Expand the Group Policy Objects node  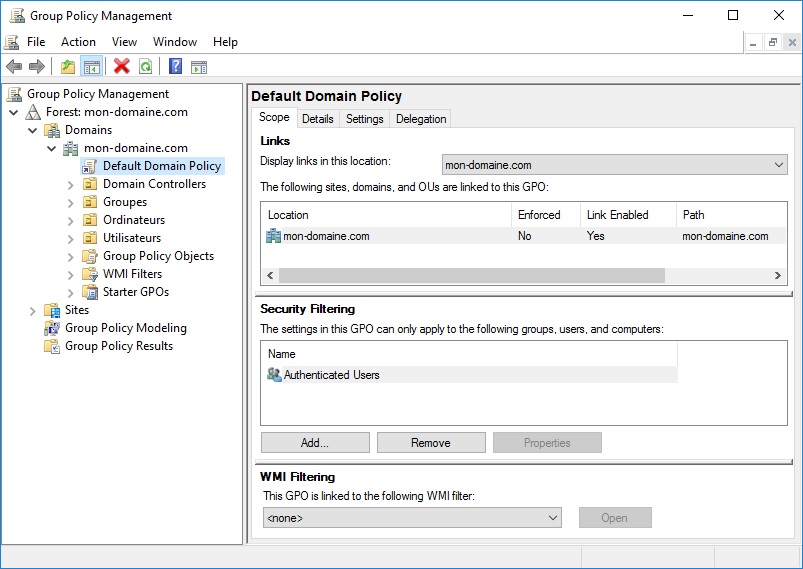[x=71, y=257]
